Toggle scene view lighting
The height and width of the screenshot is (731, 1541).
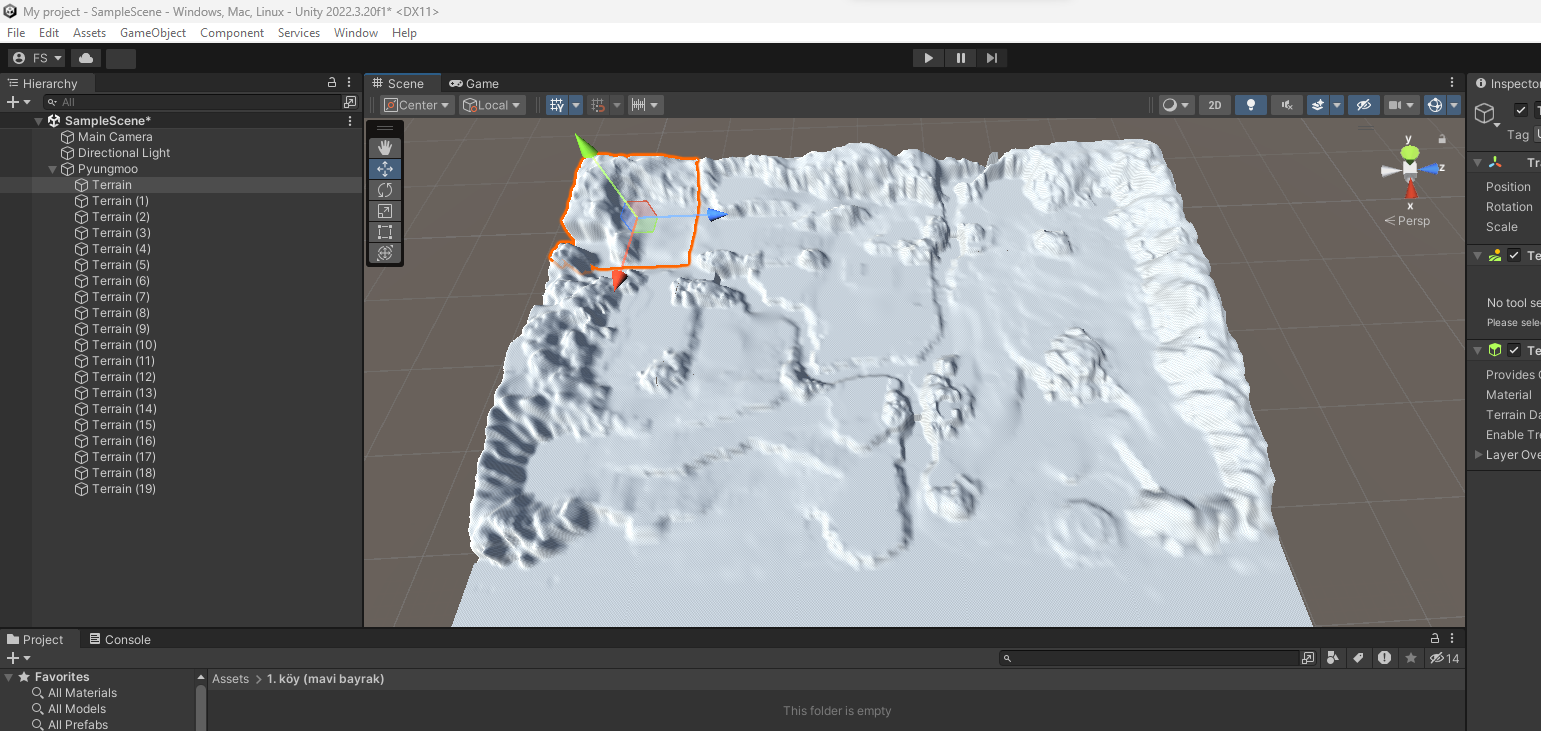click(1251, 105)
